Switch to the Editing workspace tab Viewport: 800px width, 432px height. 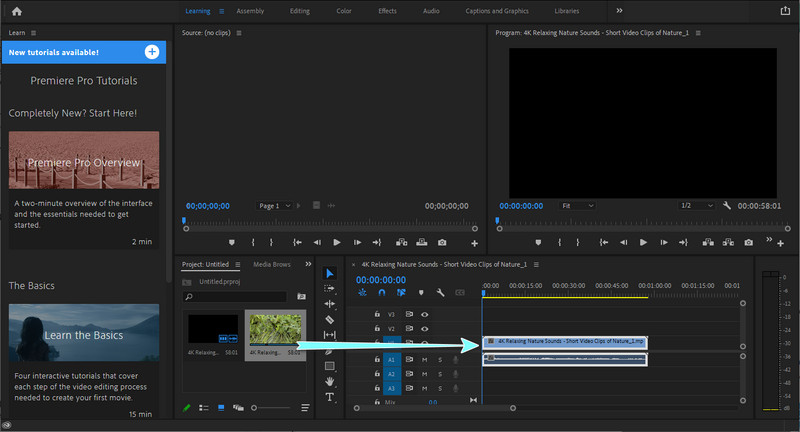pos(299,11)
